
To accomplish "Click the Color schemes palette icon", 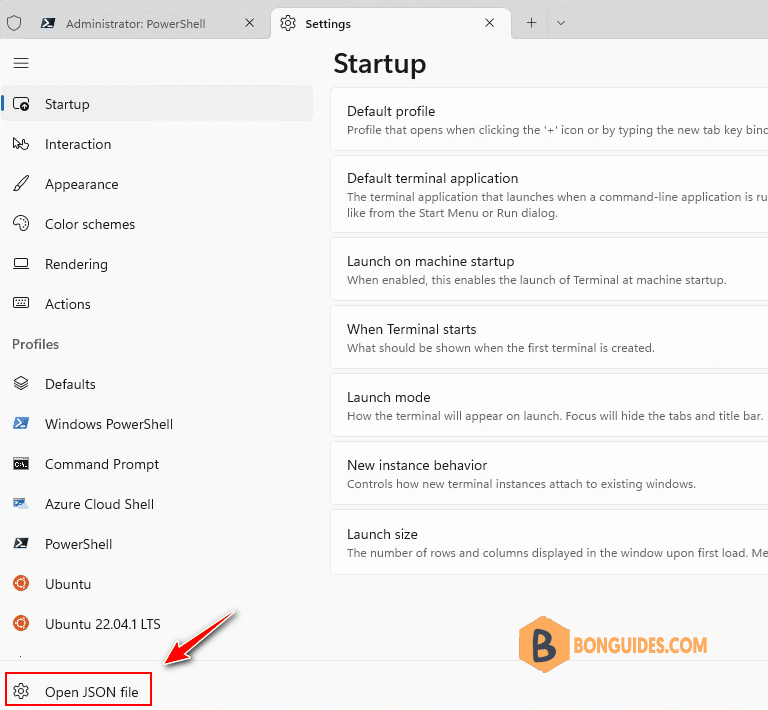I will (x=21, y=224).
